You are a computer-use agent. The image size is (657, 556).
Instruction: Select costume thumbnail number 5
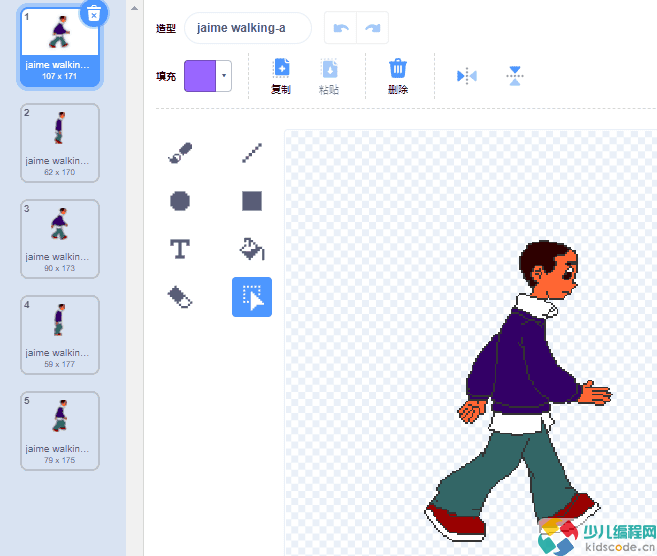pos(59,430)
